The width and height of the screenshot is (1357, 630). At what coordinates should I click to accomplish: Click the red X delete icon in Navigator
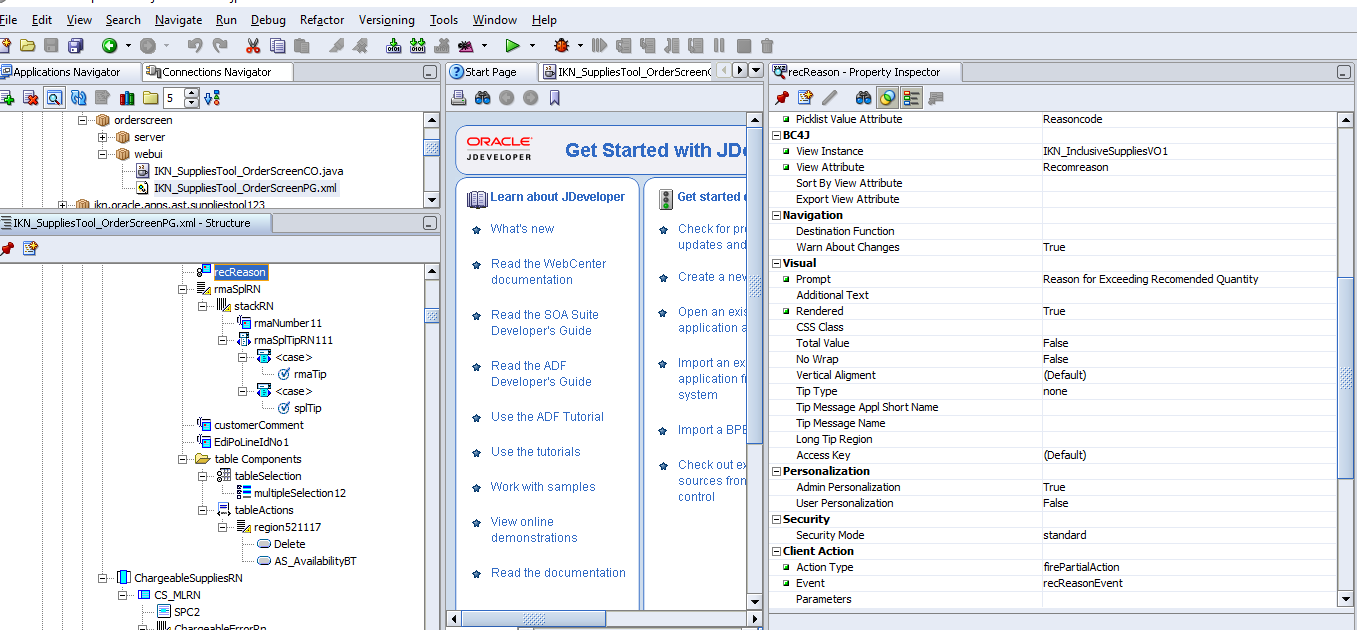[x=31, y=97]
